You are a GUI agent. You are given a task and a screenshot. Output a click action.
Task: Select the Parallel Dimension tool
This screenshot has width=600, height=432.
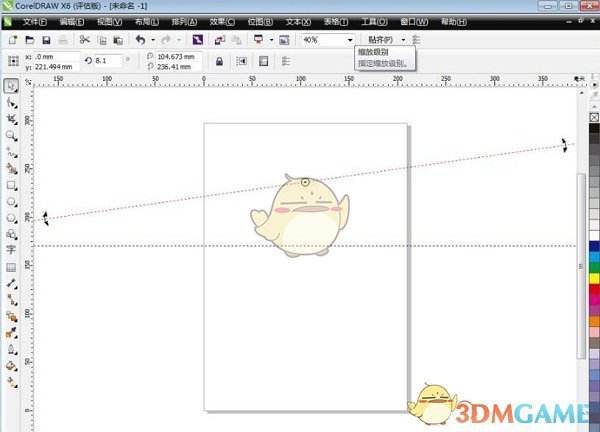[x=12, y=284]
